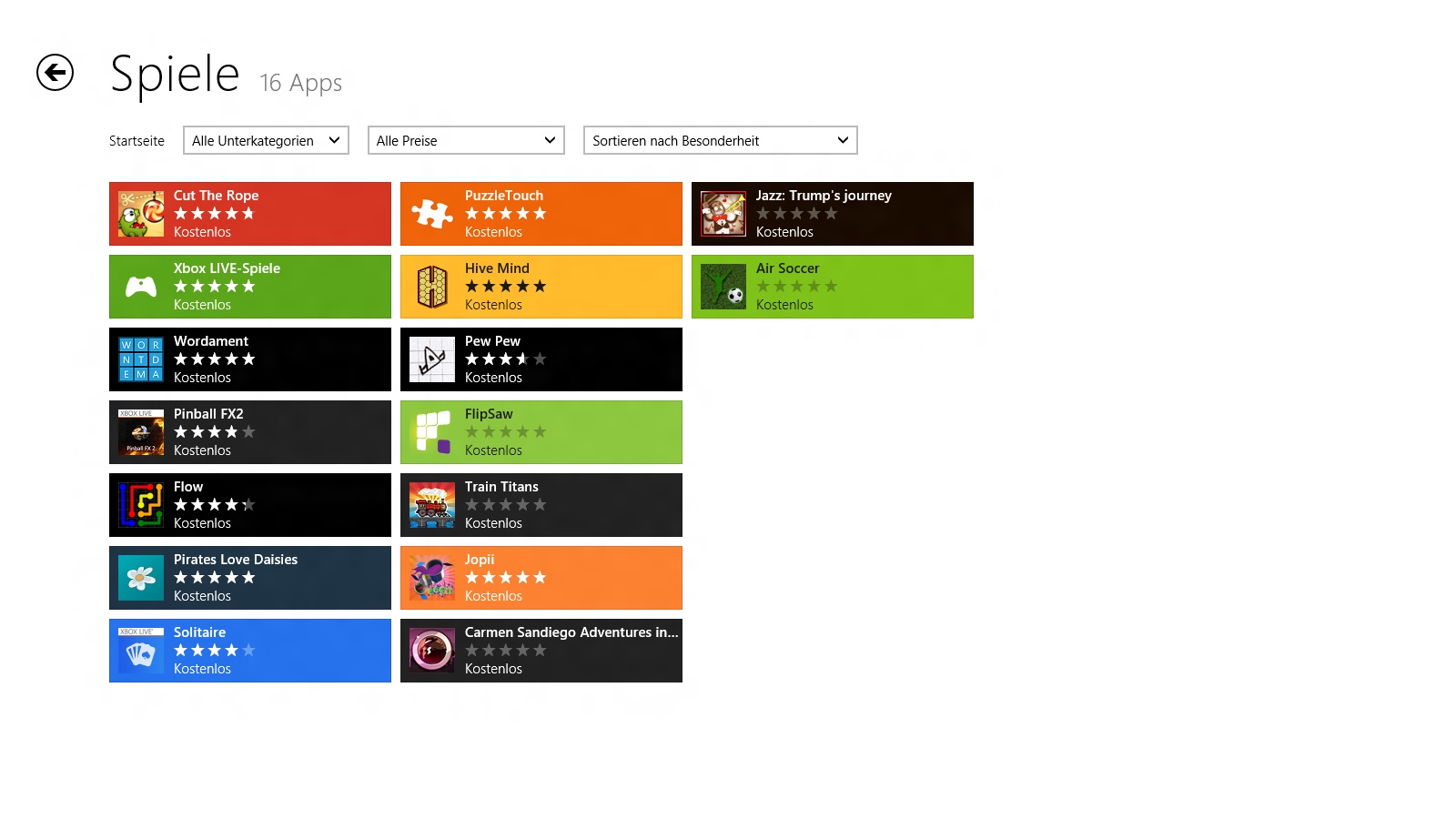Select the Solitaire title text
1456x819 pixels.
coord(199,632)
